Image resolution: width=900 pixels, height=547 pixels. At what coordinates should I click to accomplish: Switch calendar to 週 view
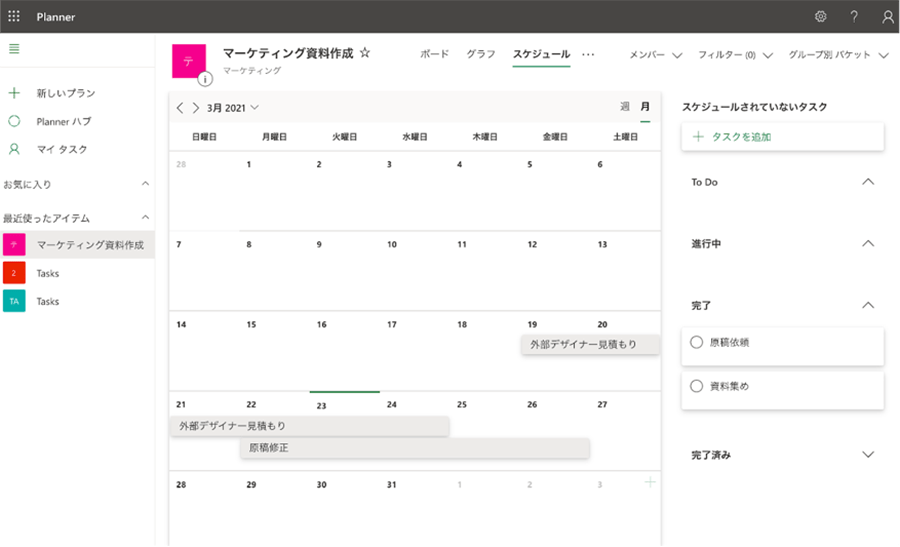coord(625,106)
